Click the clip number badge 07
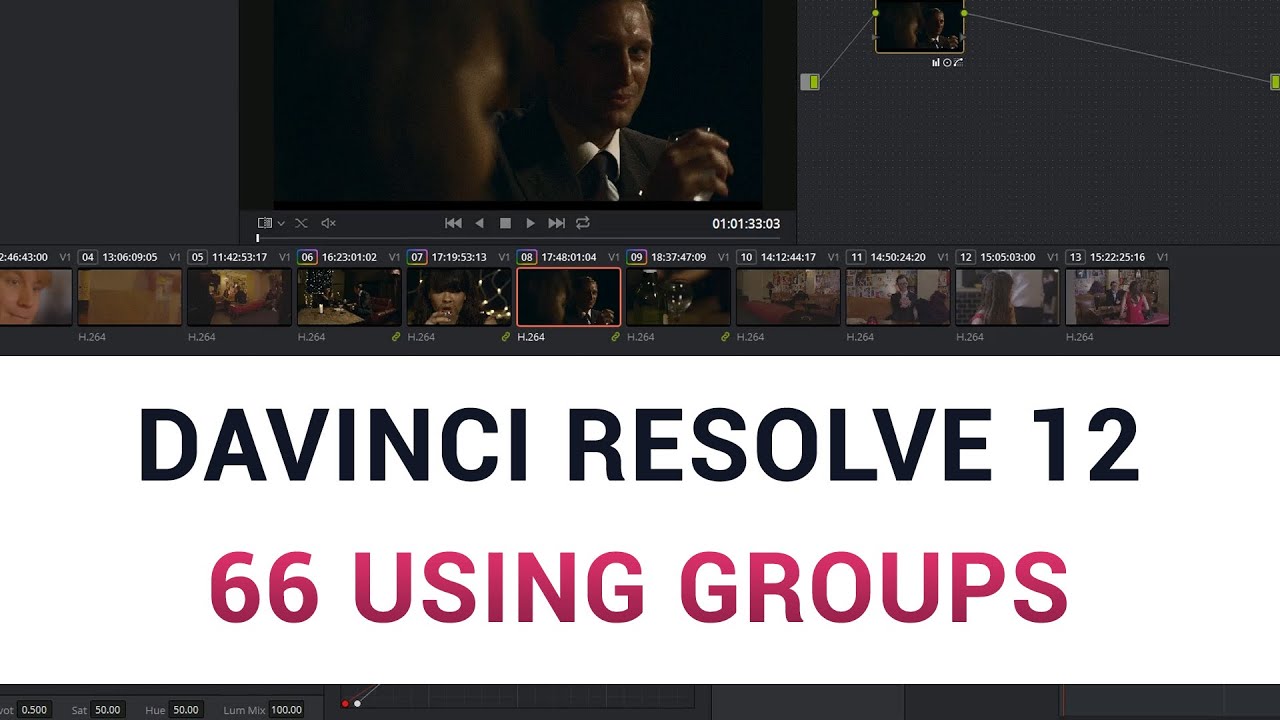 [417, 257]
